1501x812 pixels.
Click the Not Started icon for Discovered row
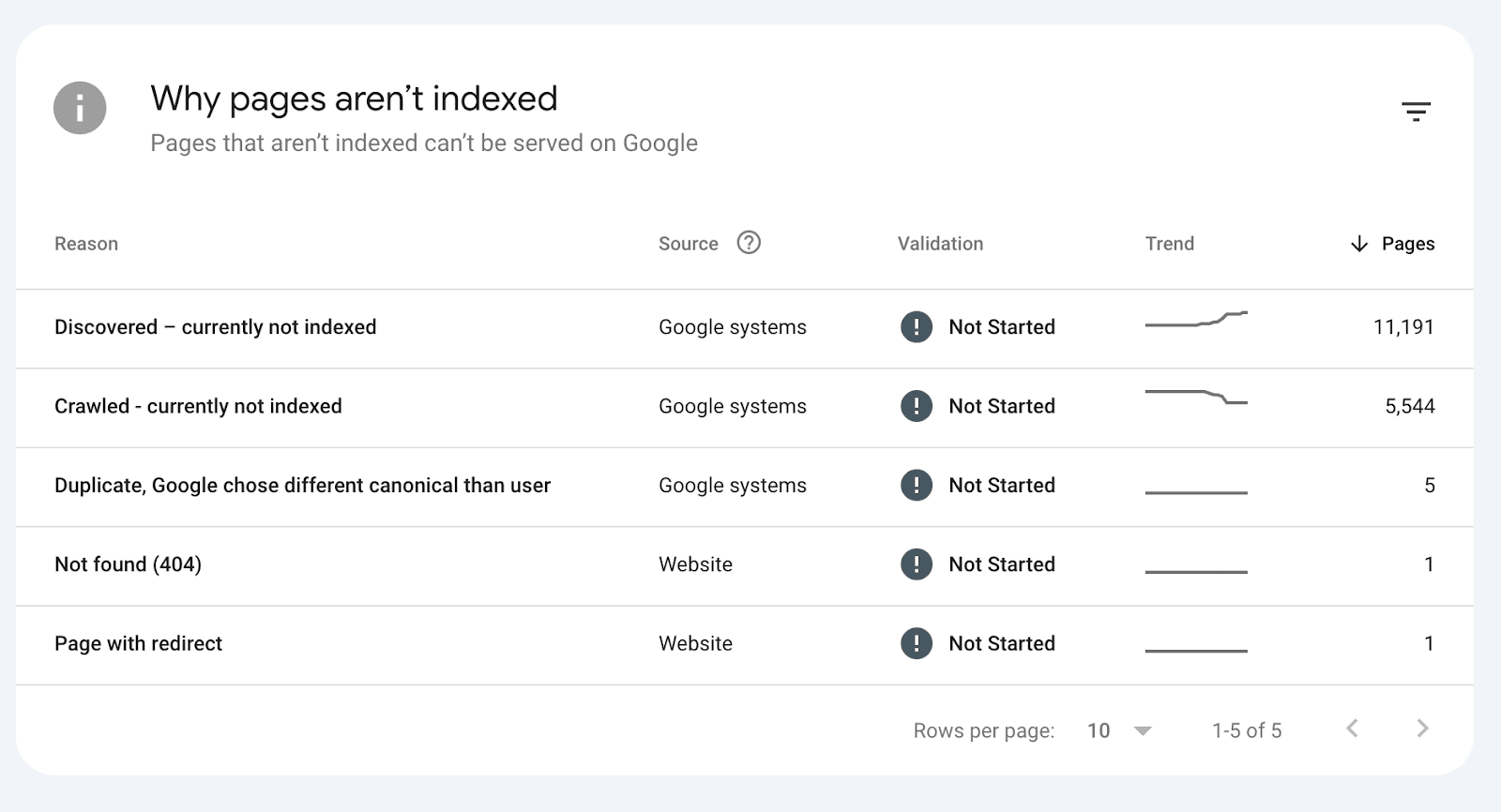coord(917,327)
